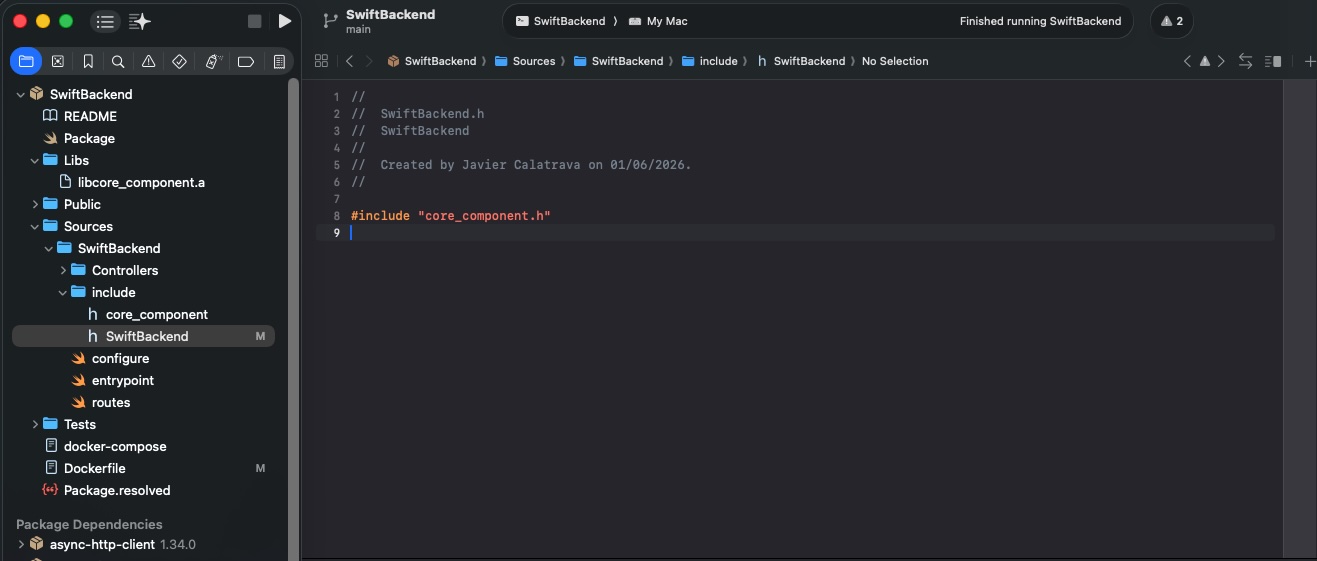This screenshot has width=1317, height=561.
Task: Collapse the Sources folder
Action: click(x=35, y=226)
